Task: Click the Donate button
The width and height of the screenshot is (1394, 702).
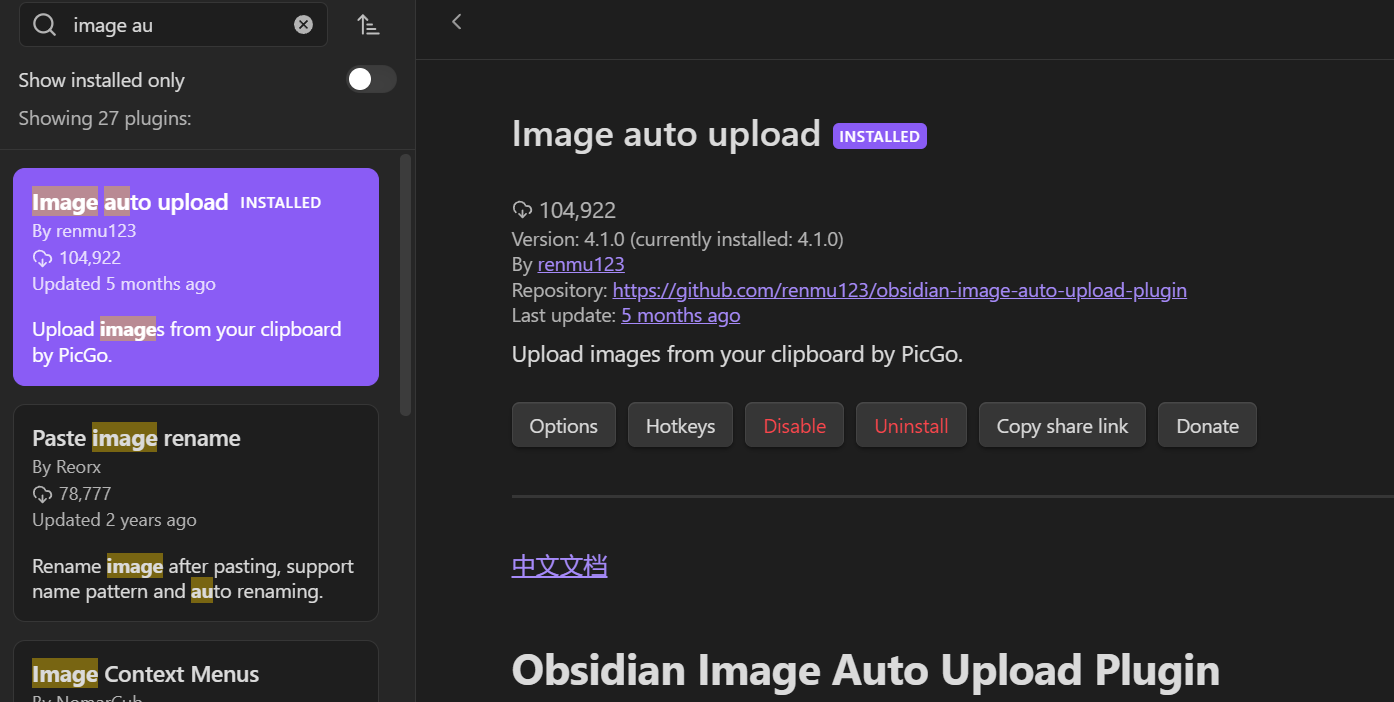Action: click(1207, 426)
